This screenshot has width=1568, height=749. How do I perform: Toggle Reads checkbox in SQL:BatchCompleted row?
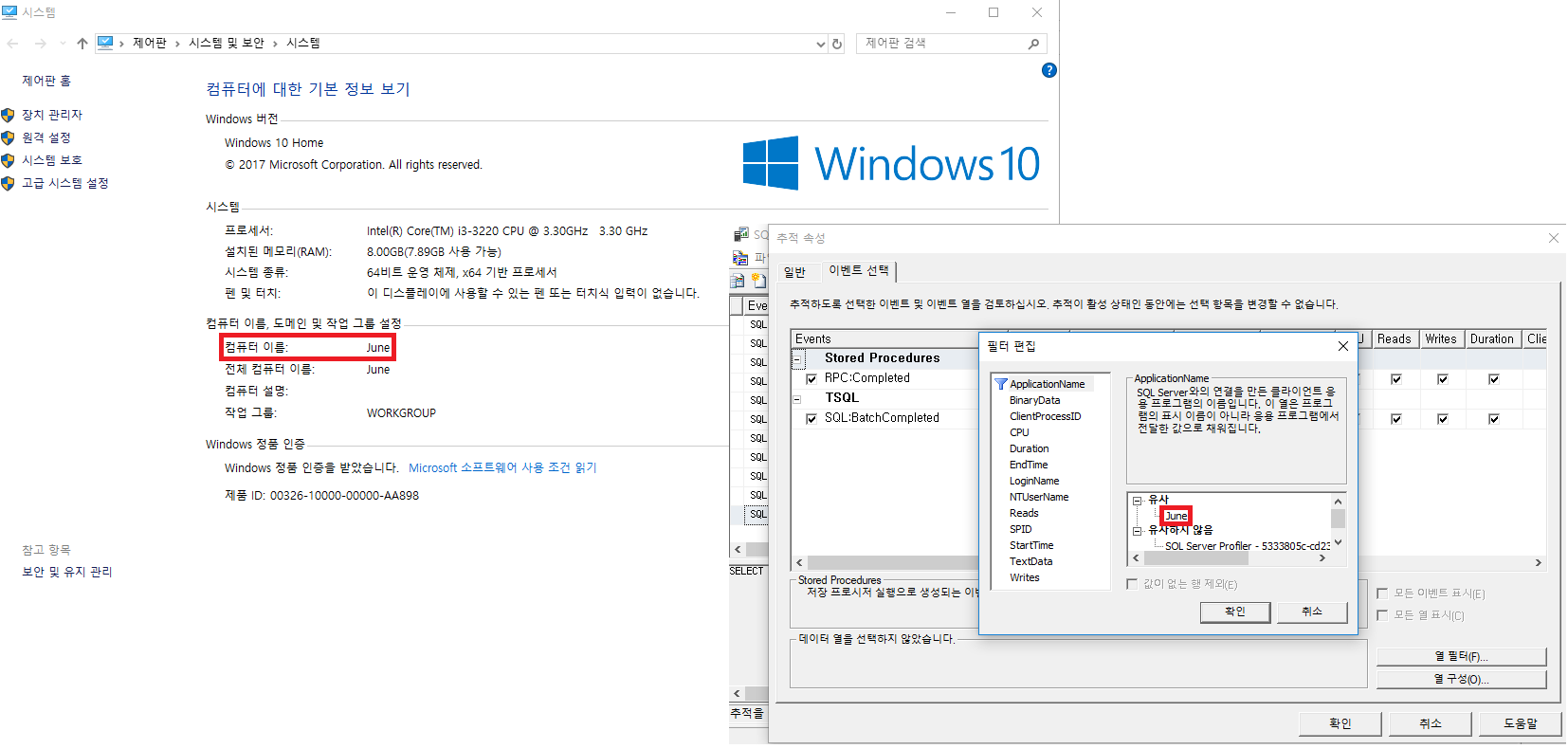1395,419
